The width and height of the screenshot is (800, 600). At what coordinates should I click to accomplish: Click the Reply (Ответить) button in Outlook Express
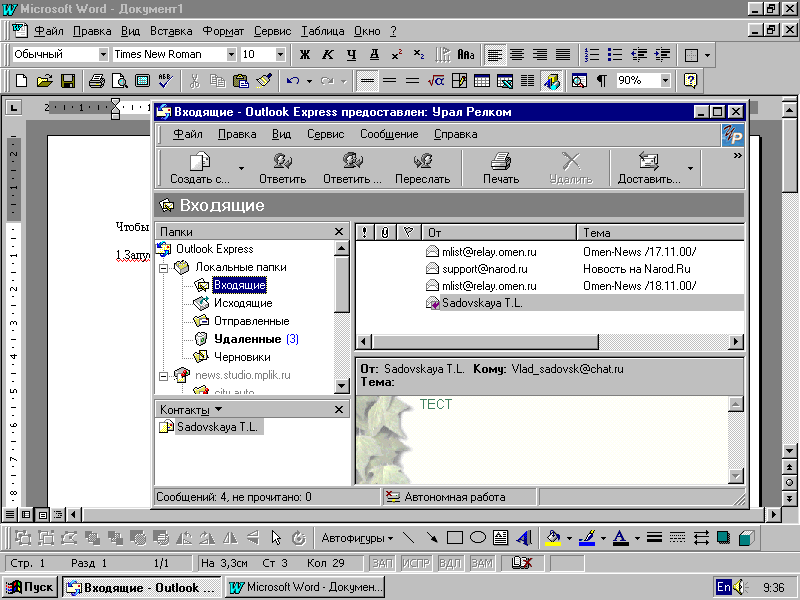point(282,168)
